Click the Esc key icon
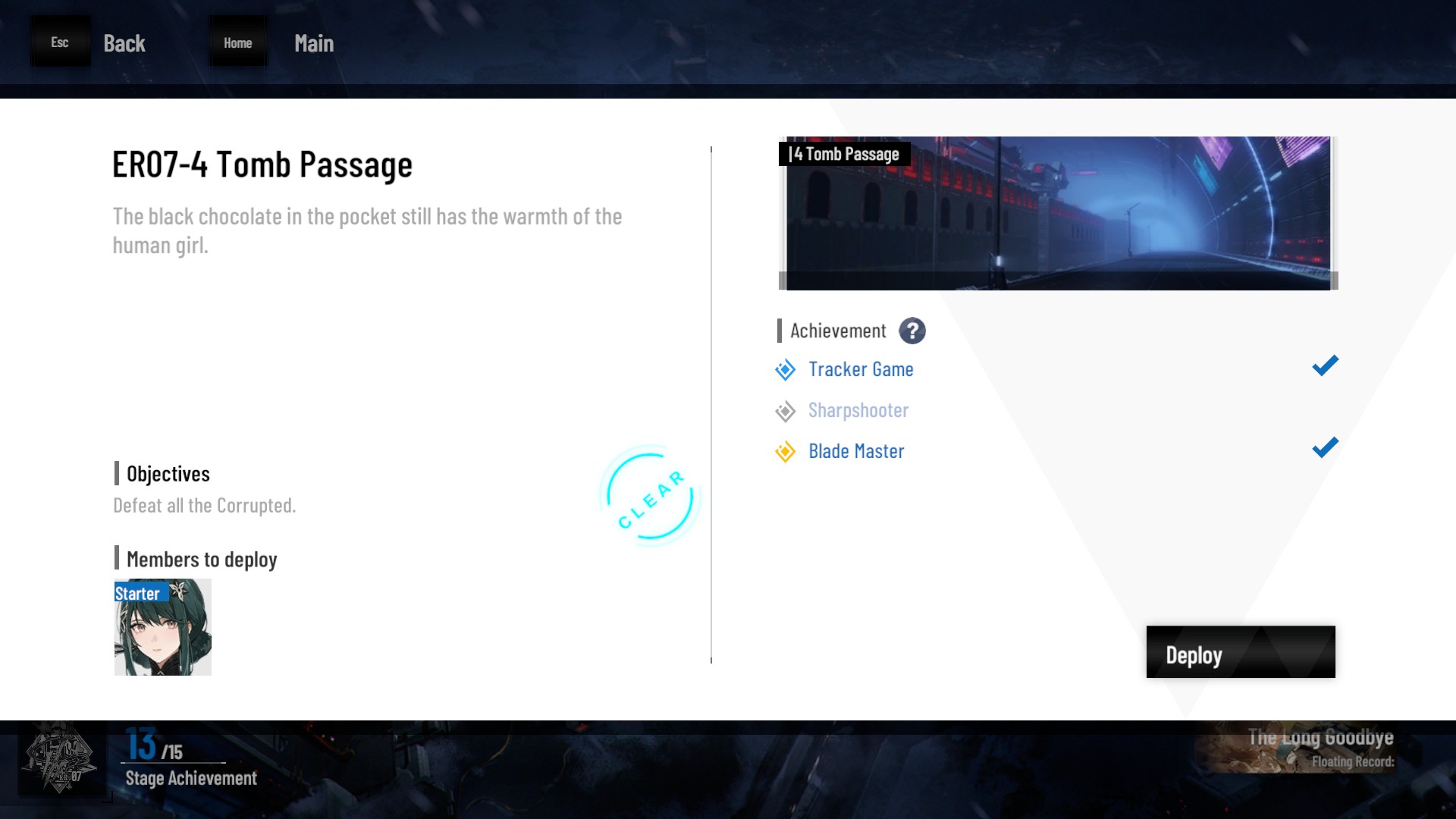 click(x=60, y=42)
